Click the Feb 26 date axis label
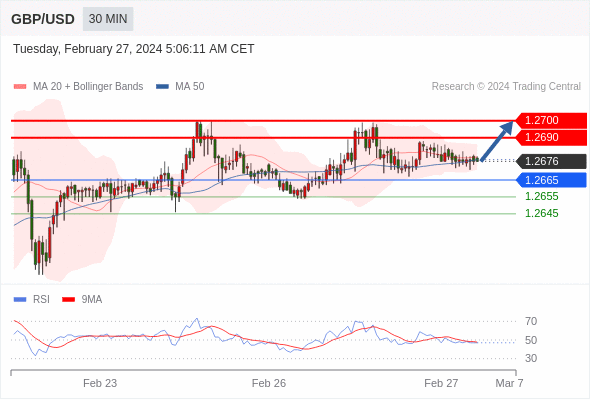The width and height of the screenshot is (590, 400). [269, 383]
